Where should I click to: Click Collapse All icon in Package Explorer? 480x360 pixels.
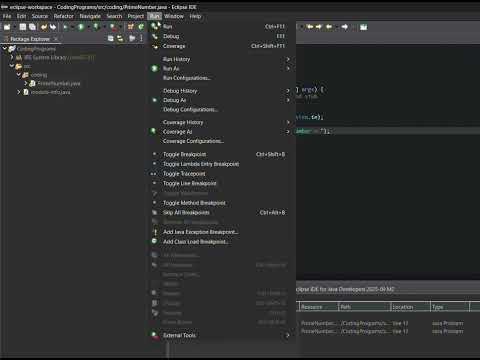pos(111,39)
